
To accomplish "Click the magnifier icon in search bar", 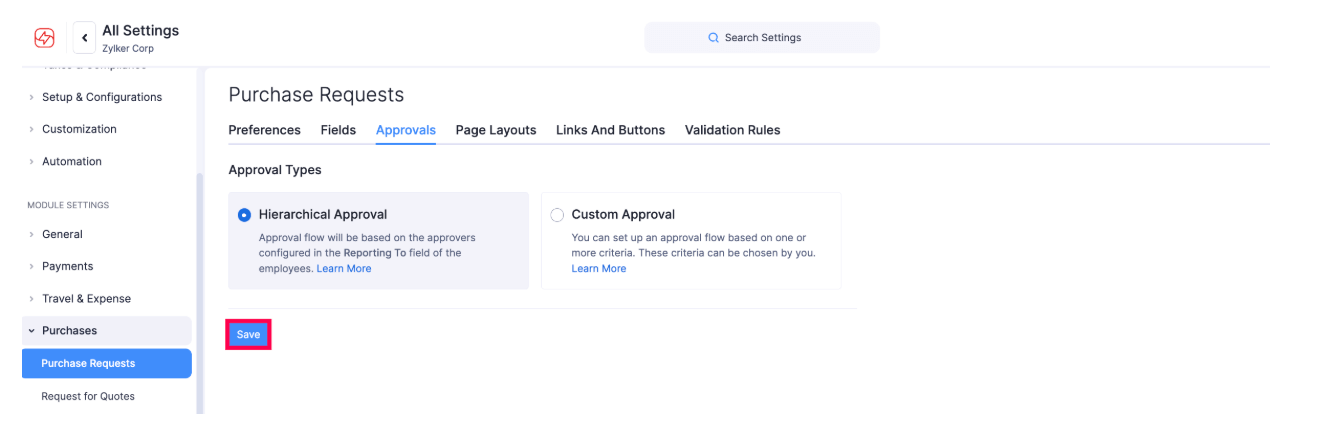I will pyautogui.click(x=713, y=38).
